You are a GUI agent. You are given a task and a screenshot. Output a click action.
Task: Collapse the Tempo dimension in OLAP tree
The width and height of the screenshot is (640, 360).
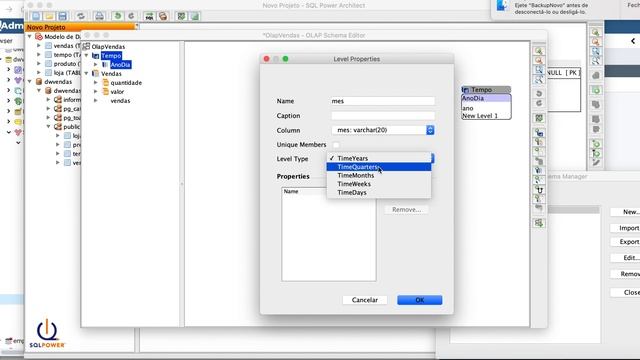86,56
